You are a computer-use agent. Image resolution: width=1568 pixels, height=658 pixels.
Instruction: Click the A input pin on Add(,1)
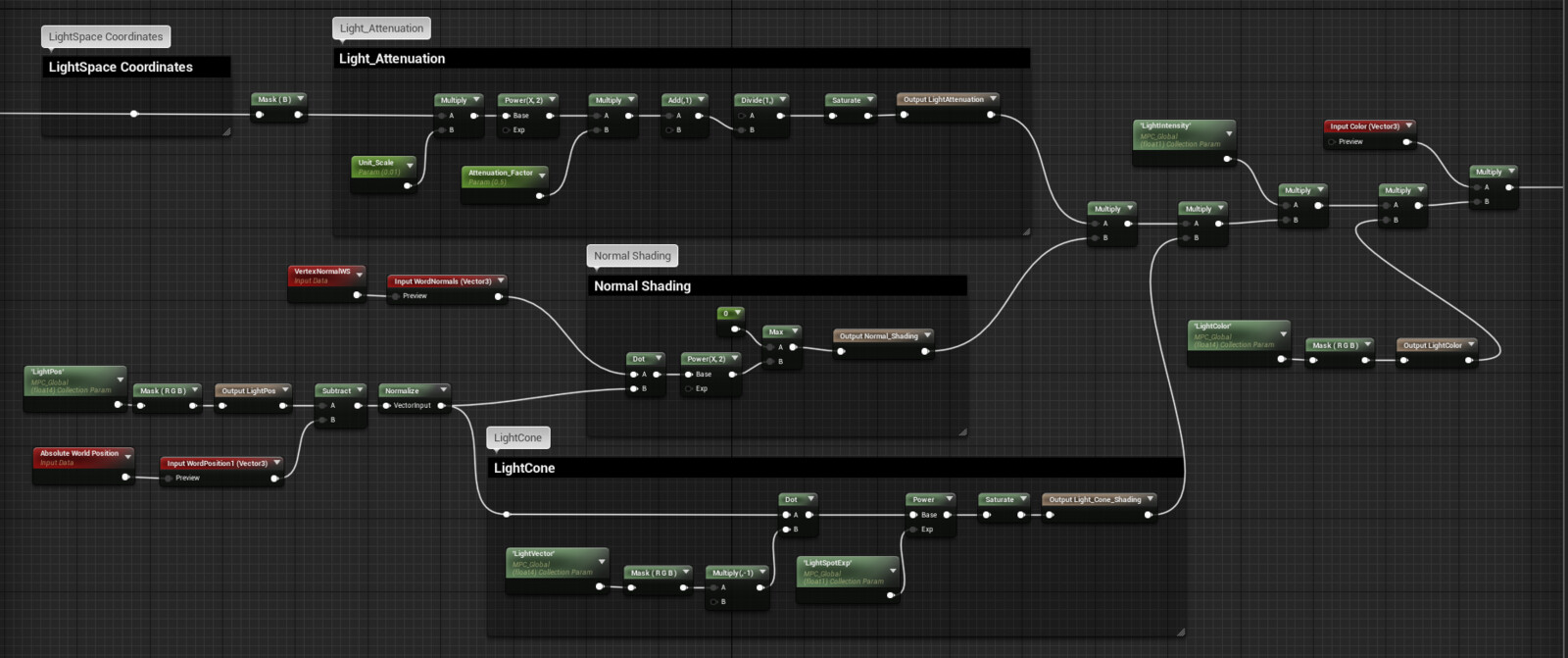pyautogui.click(x=670, y=116)
